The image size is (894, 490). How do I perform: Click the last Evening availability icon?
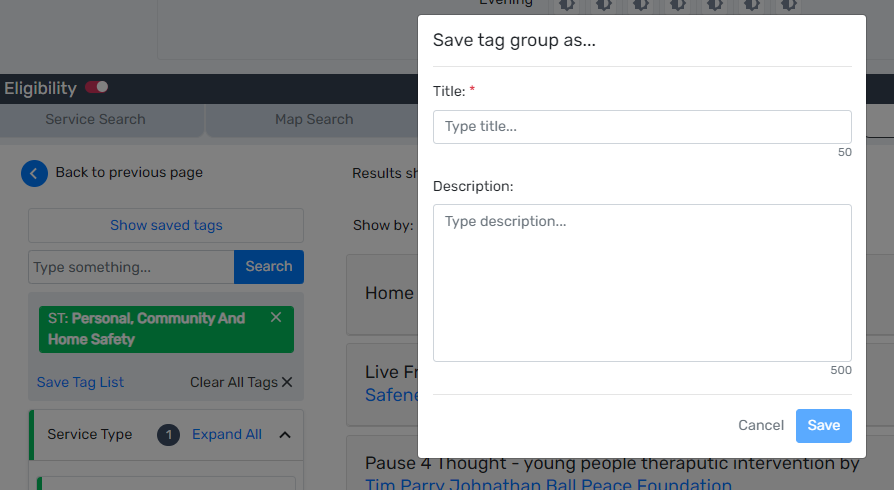point(789,5)
